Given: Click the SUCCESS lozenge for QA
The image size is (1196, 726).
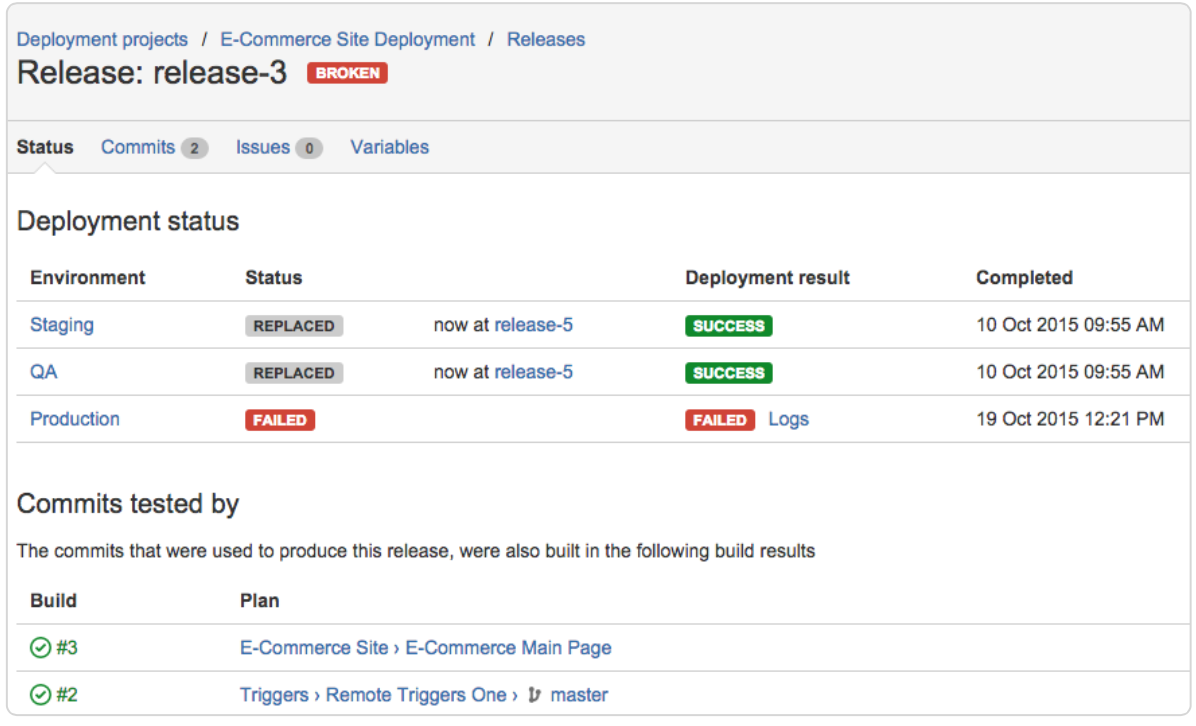Looking at the screenshot, I should [x=728, y=372].
